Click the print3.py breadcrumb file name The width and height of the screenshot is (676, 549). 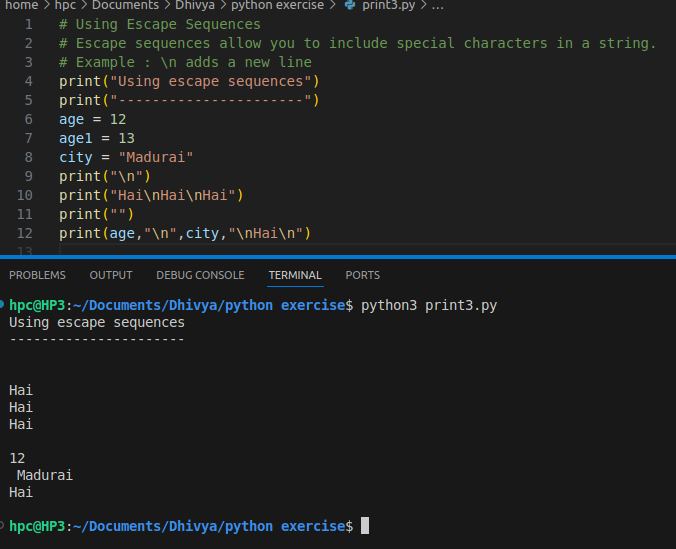388,6
